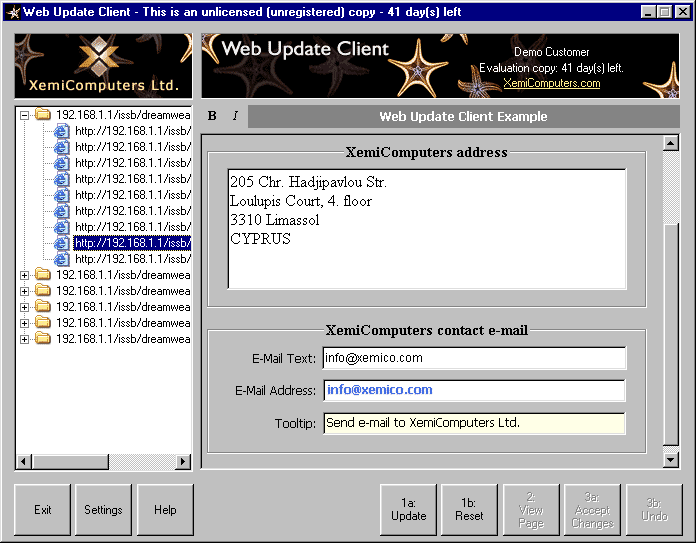Click the E-Mail Address input field
The height and width of the screenshot is (543, 696).
[474, 390]
